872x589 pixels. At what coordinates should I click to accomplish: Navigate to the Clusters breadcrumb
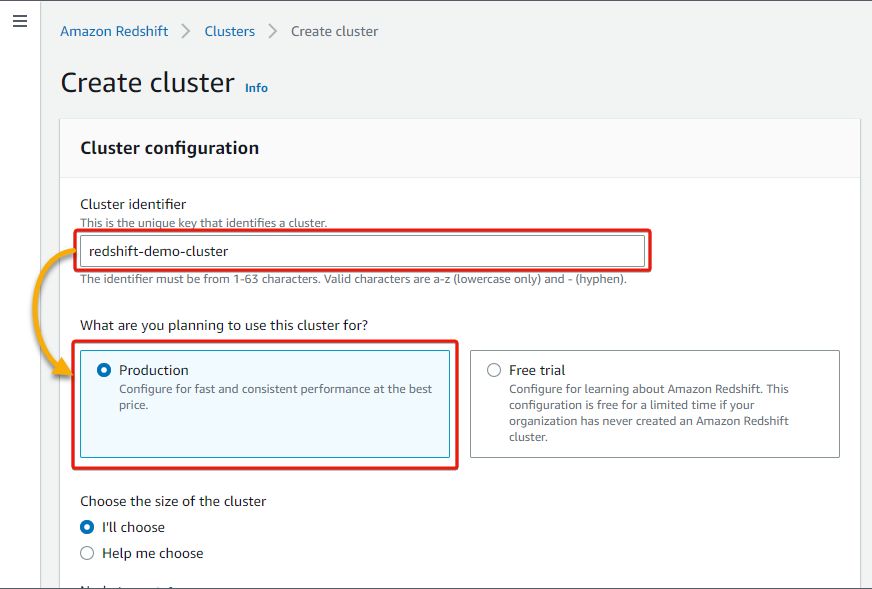click(230, 31)
